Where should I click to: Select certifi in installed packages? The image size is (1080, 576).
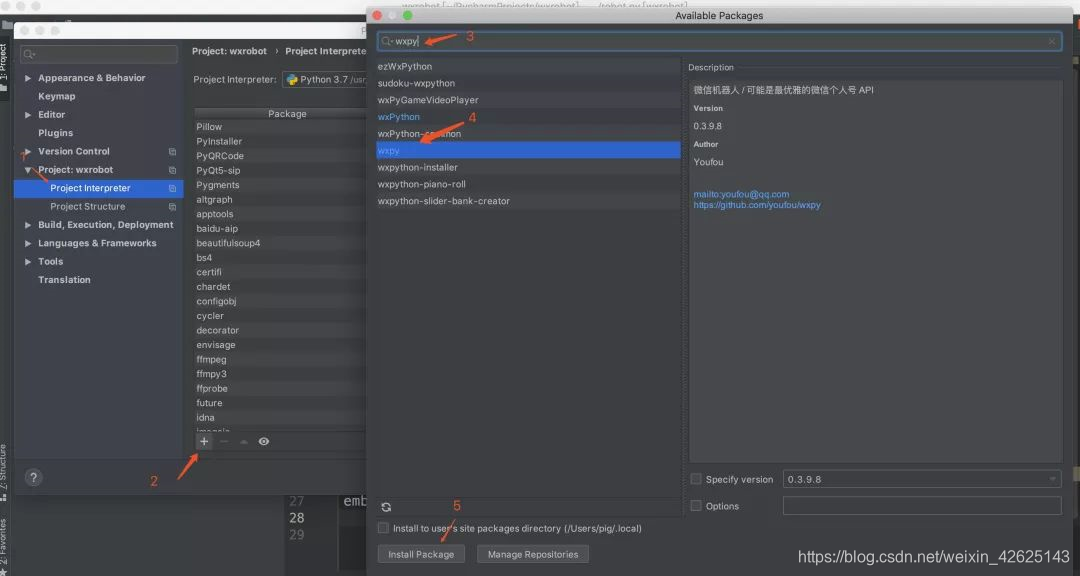click(x=280, y=272)
